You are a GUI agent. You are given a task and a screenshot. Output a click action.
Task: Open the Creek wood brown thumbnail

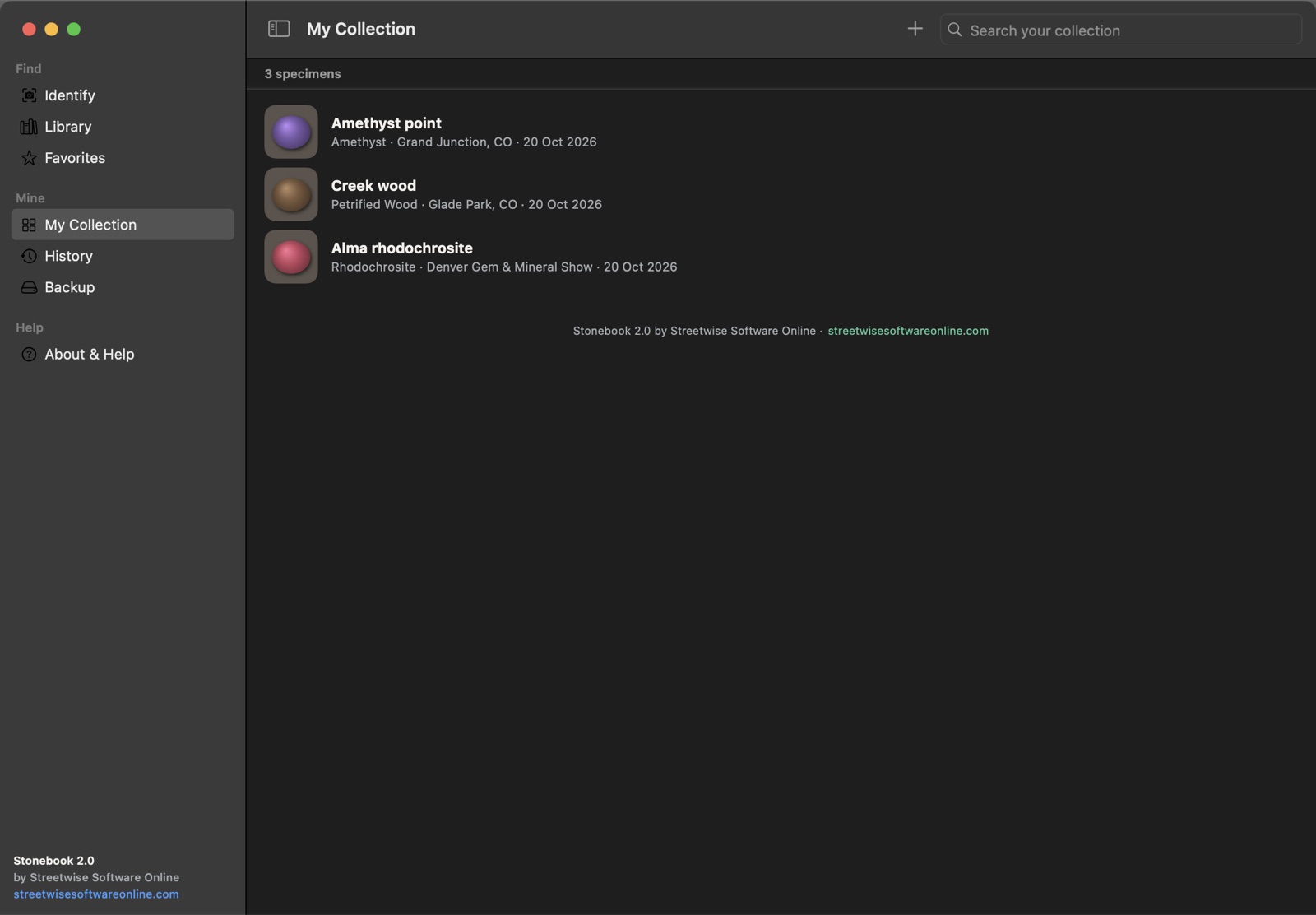(x=291, y=194)
